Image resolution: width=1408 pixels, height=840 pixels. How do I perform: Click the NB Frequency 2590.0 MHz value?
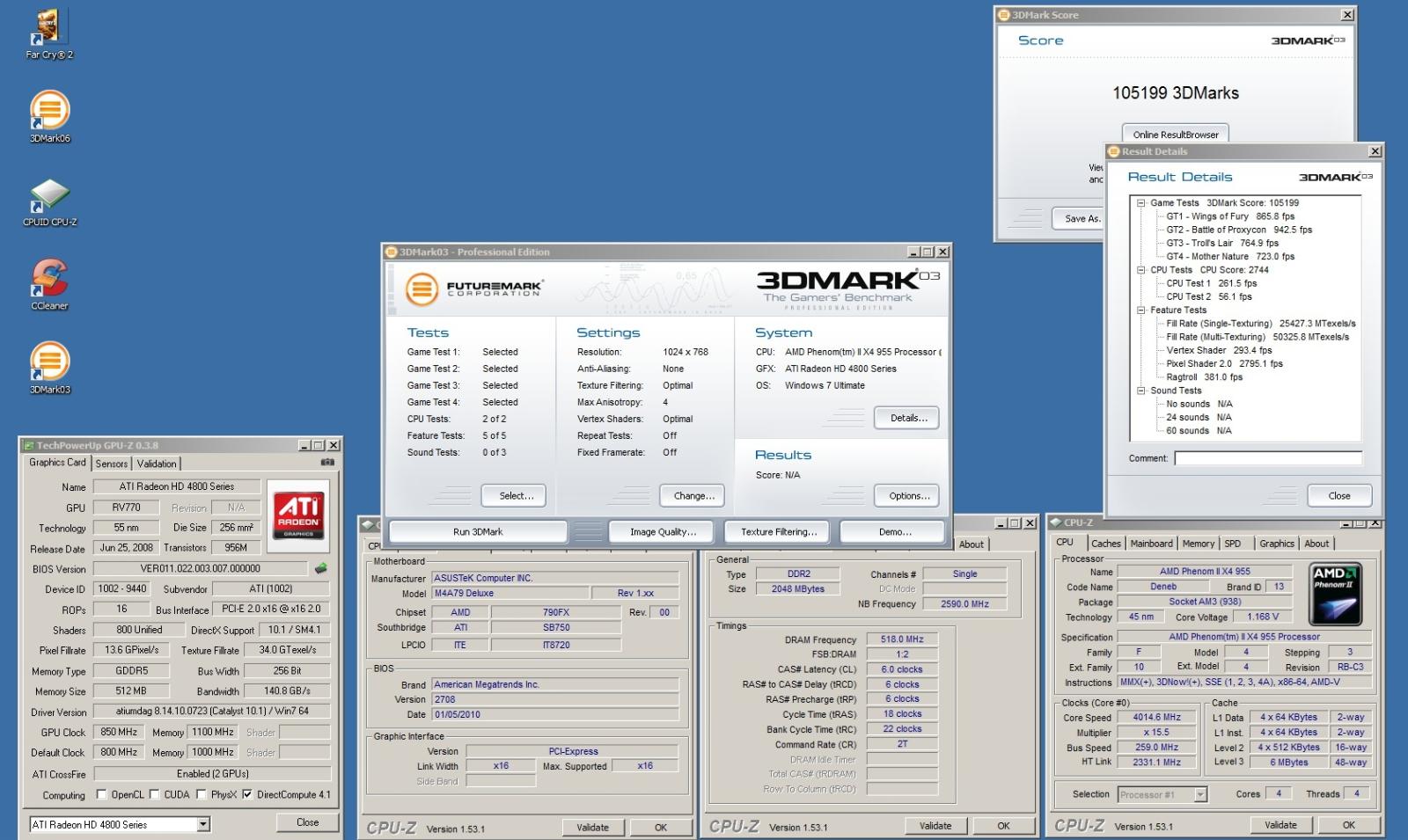pos(964,604)
